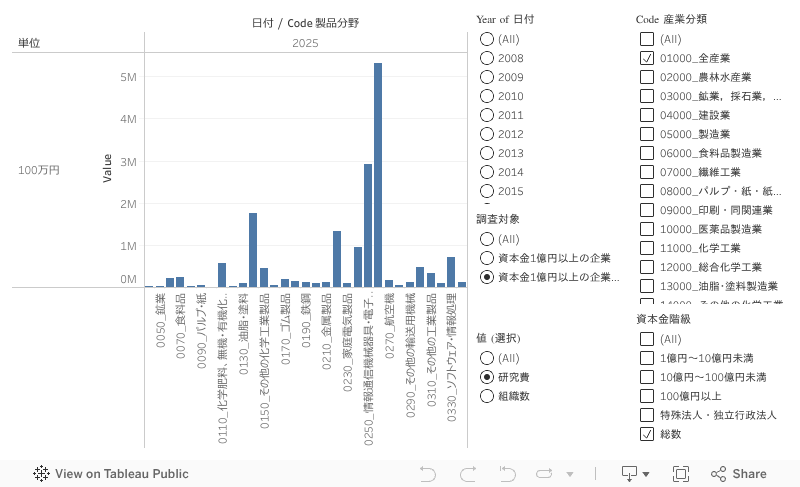Click the 2025 column header

(x=305, y=43)
